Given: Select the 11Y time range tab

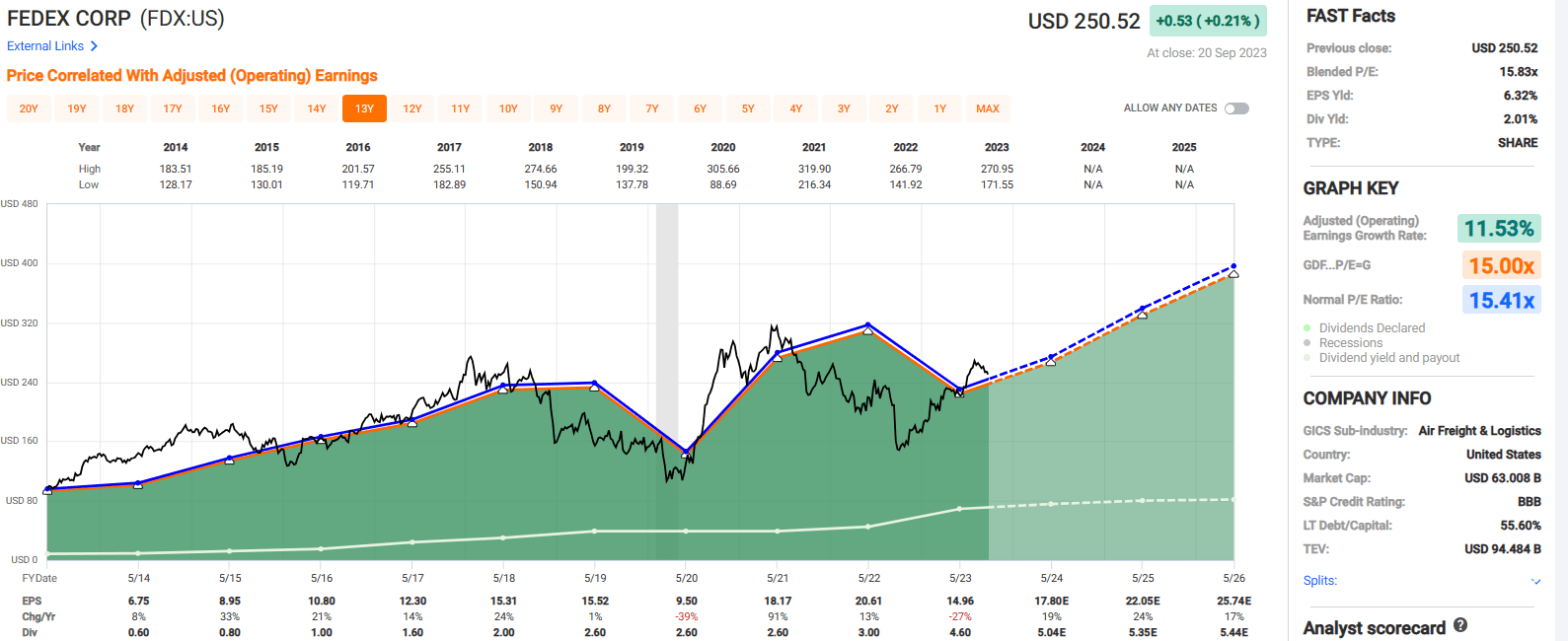Looking at the screenshot, I should (461, 108).
